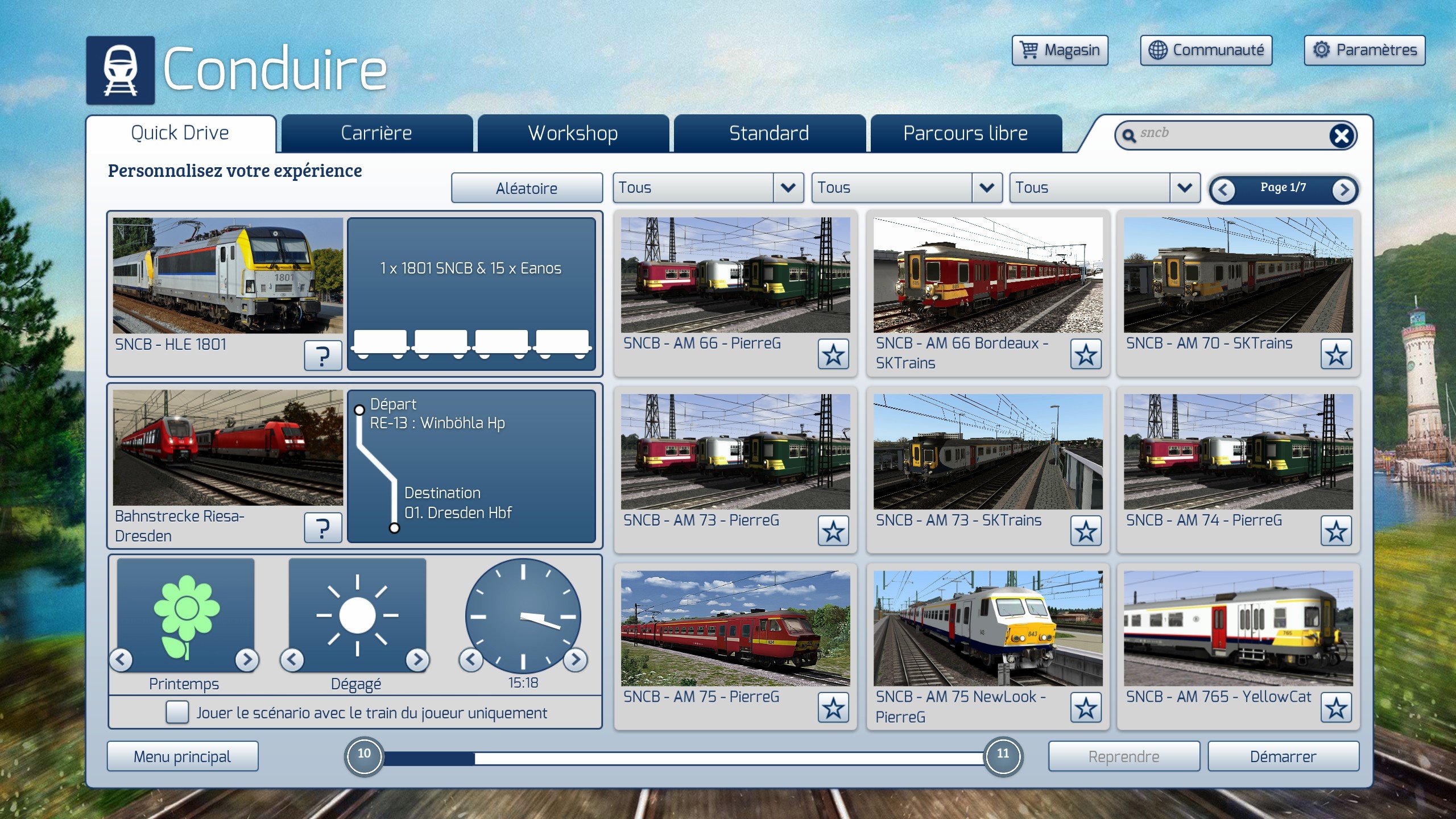This screenshot has width=1456, height=819.
Task: Click the white wagon consist icons
Action: 471,344
